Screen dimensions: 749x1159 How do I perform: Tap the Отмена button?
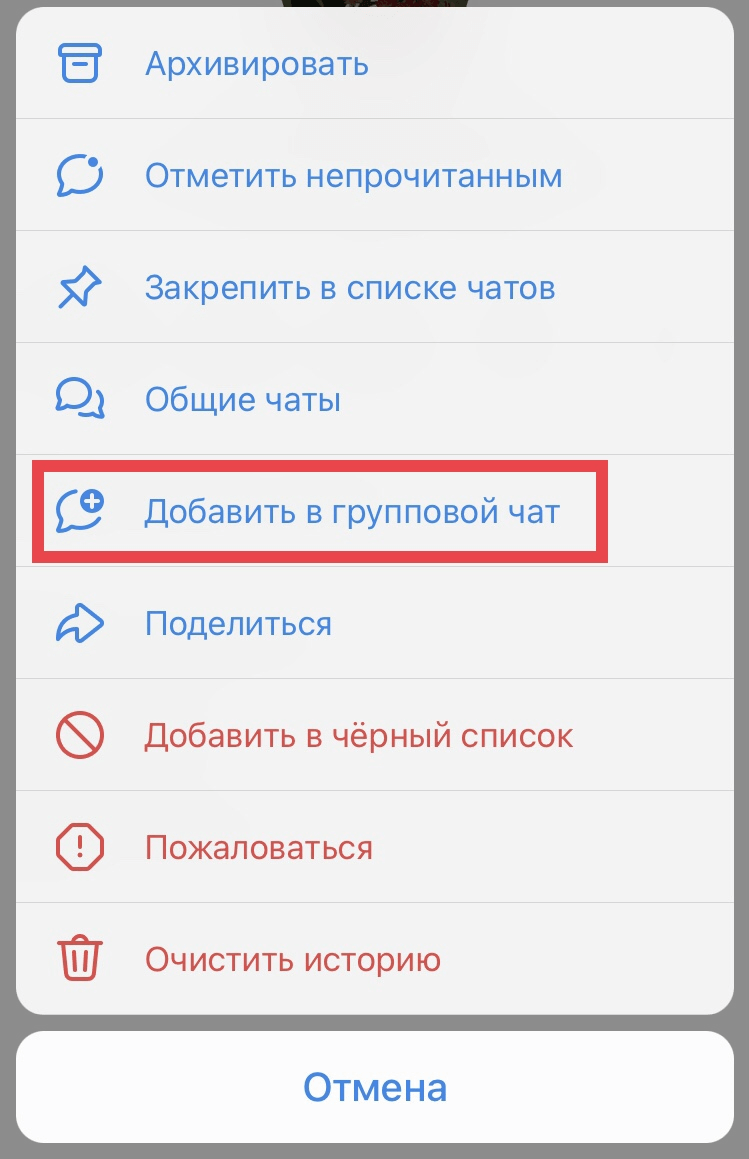[x=374, y=1087]
